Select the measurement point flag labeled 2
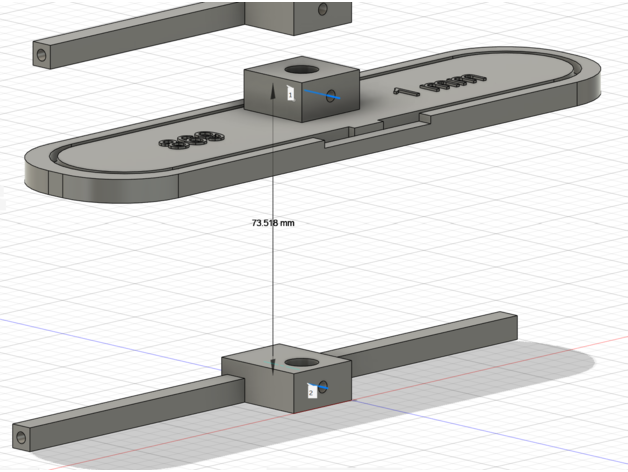 point(312,391)
